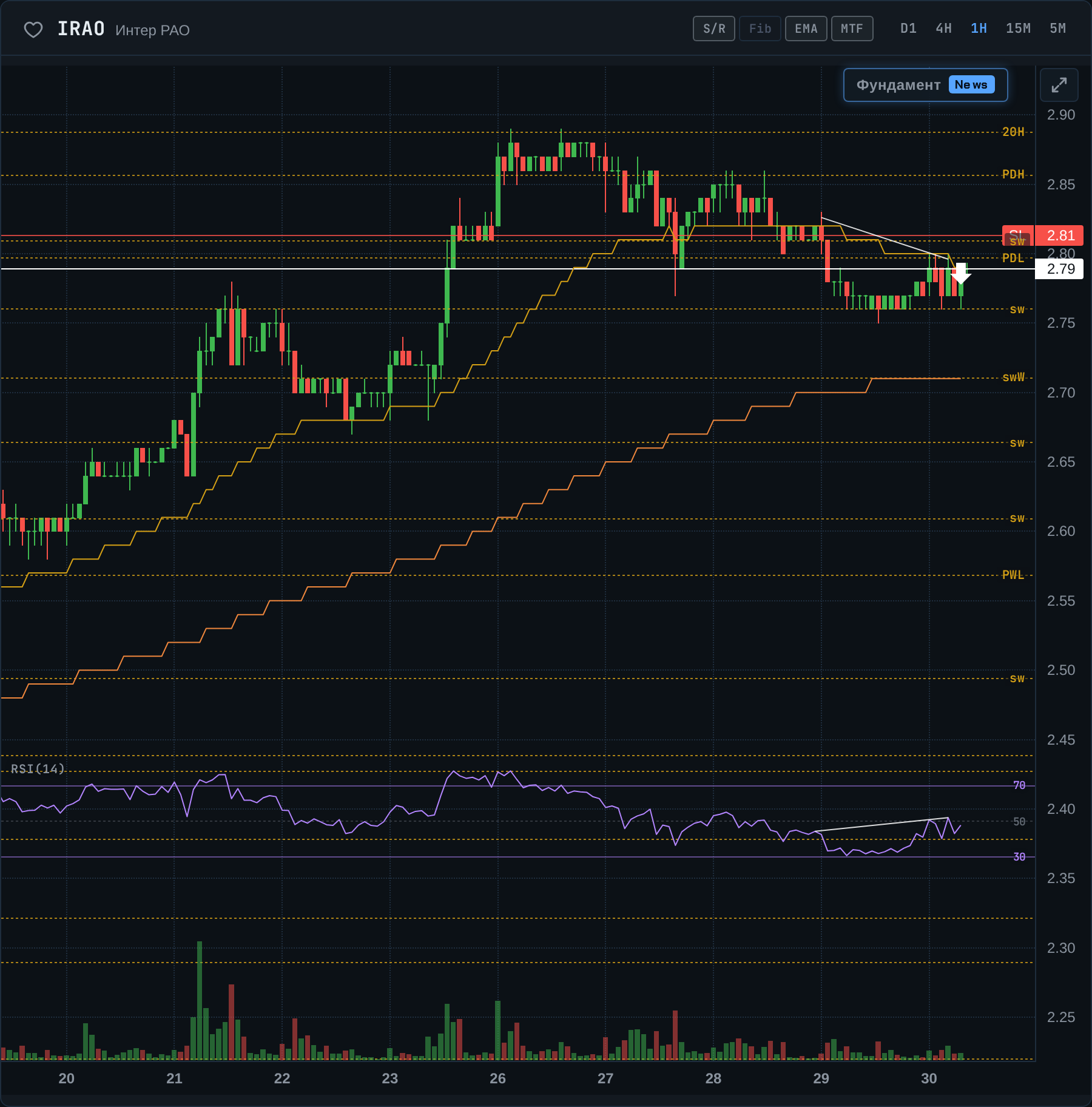Screen dimensions: 1092x1107
Task: Click the date 20 on time axis
Action: pyautogui.click(x=66, y=1078)
